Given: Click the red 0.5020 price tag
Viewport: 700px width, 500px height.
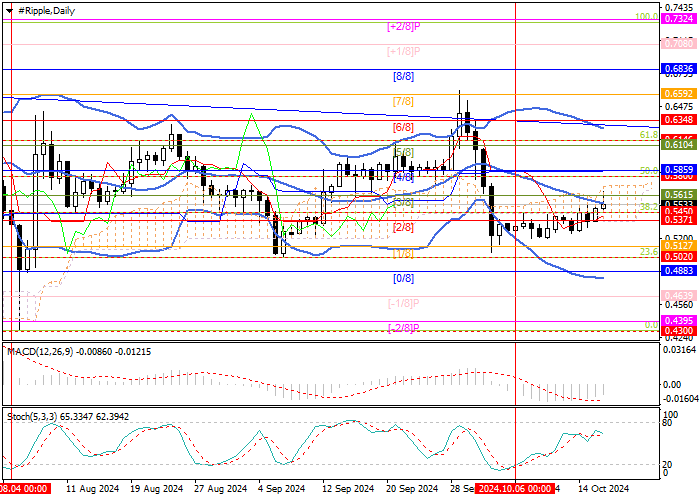Looking at the screenshot, I should (679, 257).
